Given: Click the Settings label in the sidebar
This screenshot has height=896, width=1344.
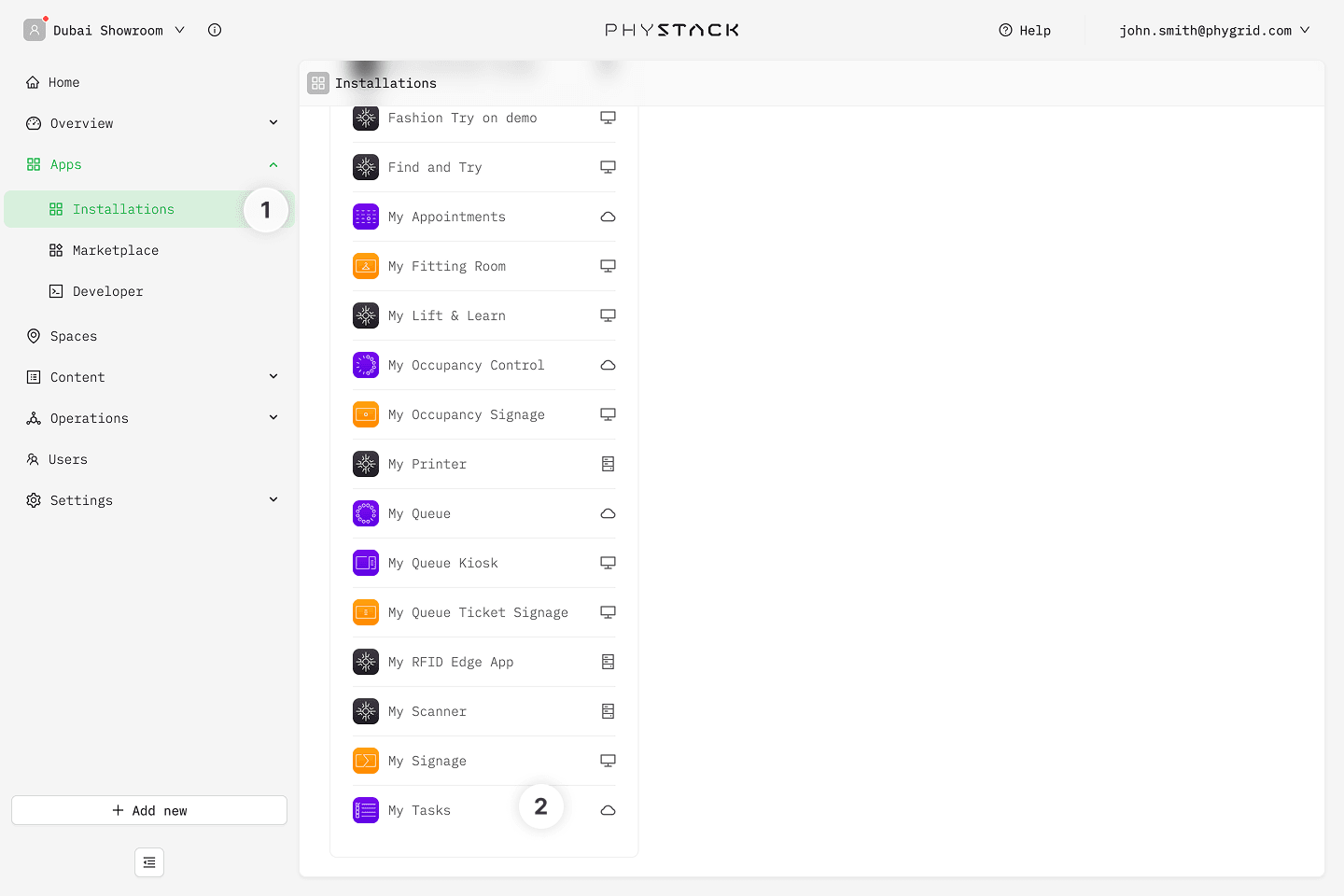Looking at the screenshot, I should (81, 500).
